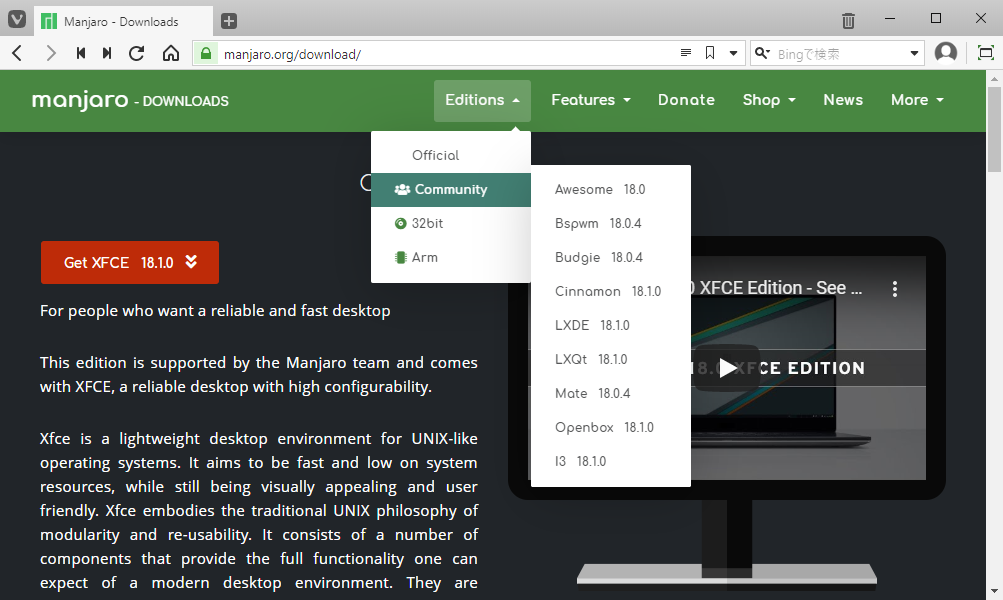Viewport: 1003px width, 600px height.
Task: Choose LXDE 18.1.0 edition
Action: click(x=611, y=325)
